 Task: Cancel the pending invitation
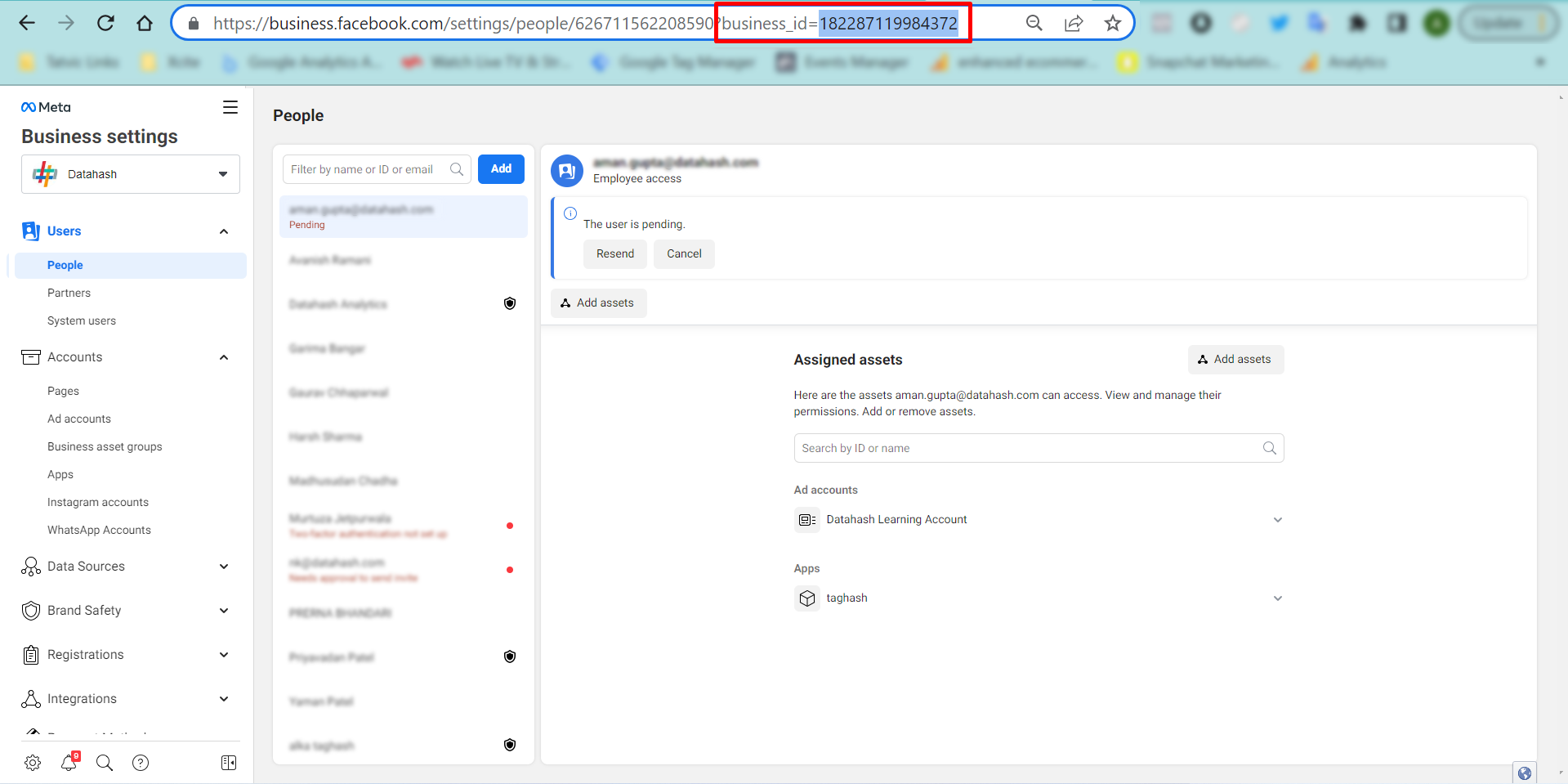pos(684,254)
